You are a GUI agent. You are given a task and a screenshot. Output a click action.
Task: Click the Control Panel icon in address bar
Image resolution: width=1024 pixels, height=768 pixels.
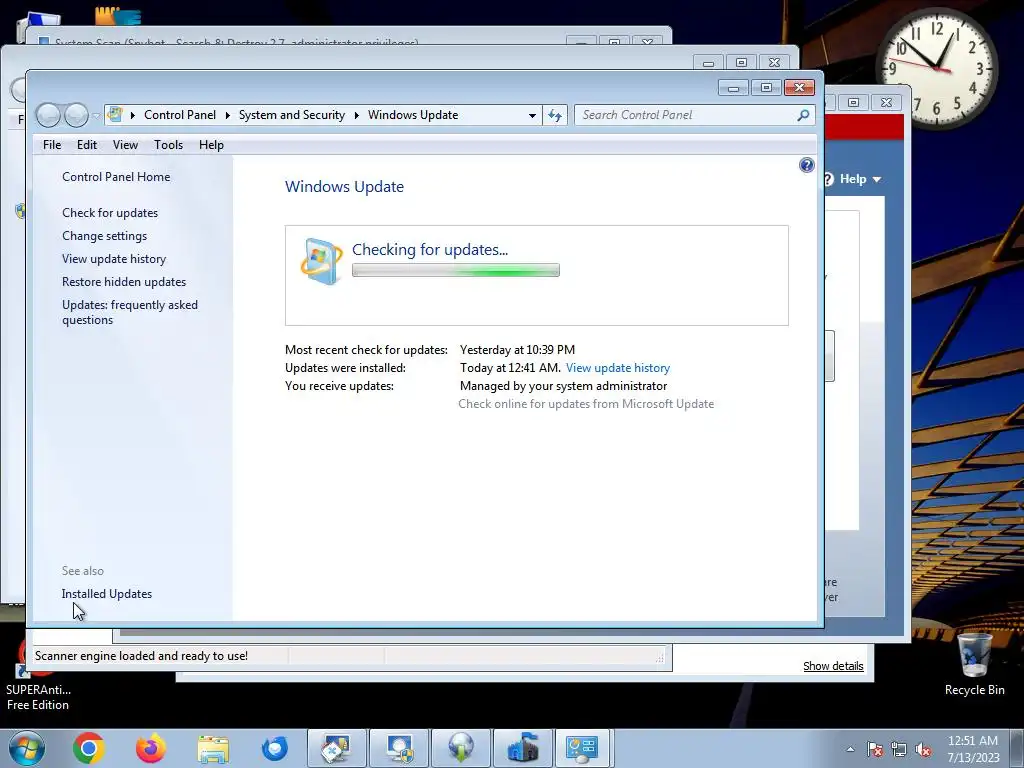[x=115, y=115]
